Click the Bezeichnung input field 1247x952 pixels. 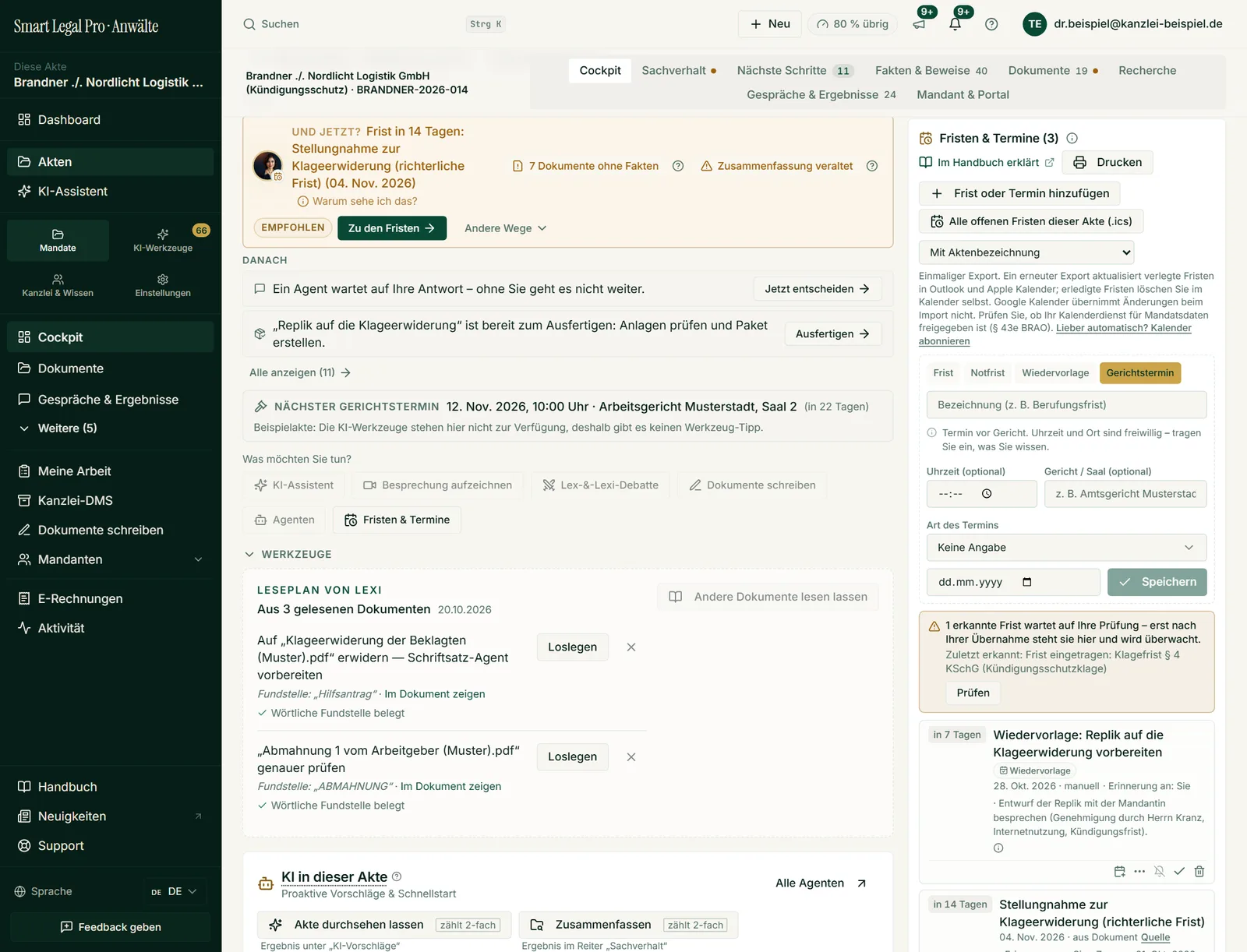click(1066, 405)
